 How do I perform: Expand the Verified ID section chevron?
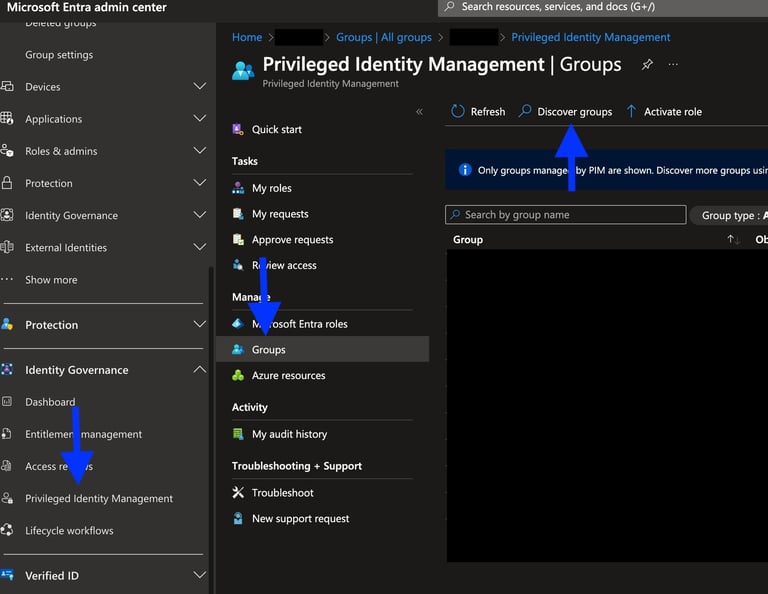pyautogui.click(x=199, y=575)
